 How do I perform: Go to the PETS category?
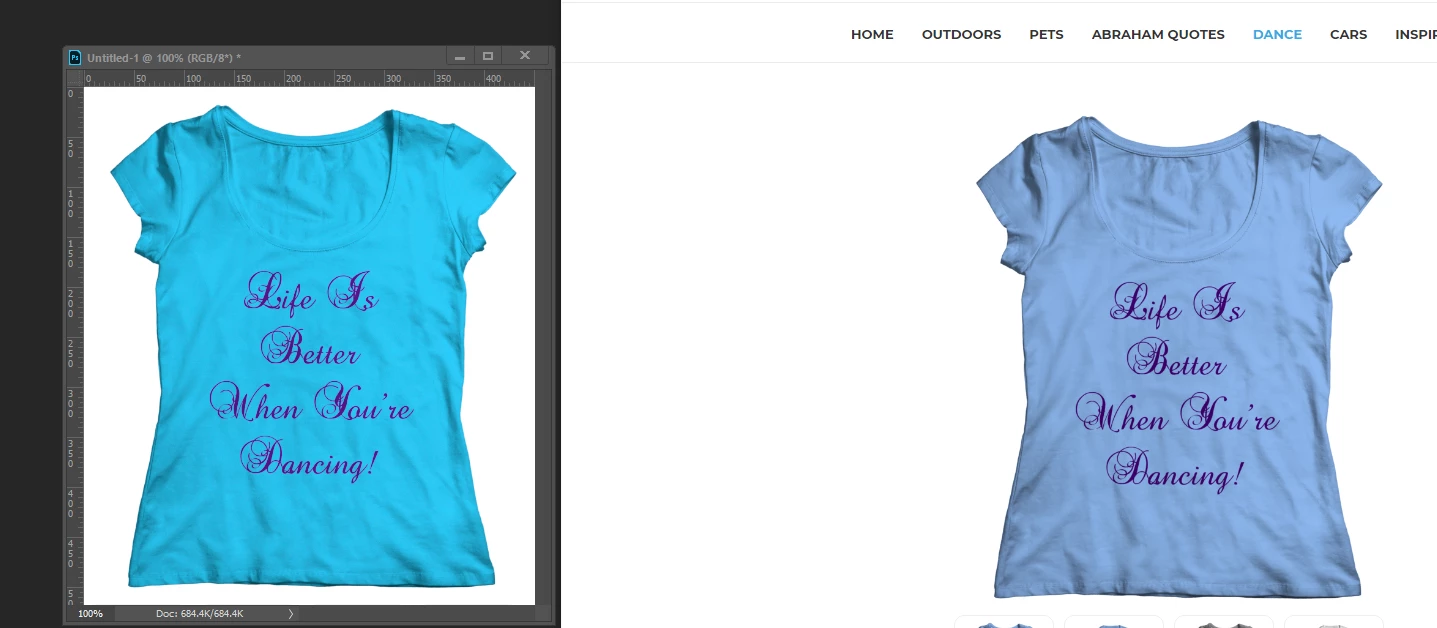point(1046,34)
